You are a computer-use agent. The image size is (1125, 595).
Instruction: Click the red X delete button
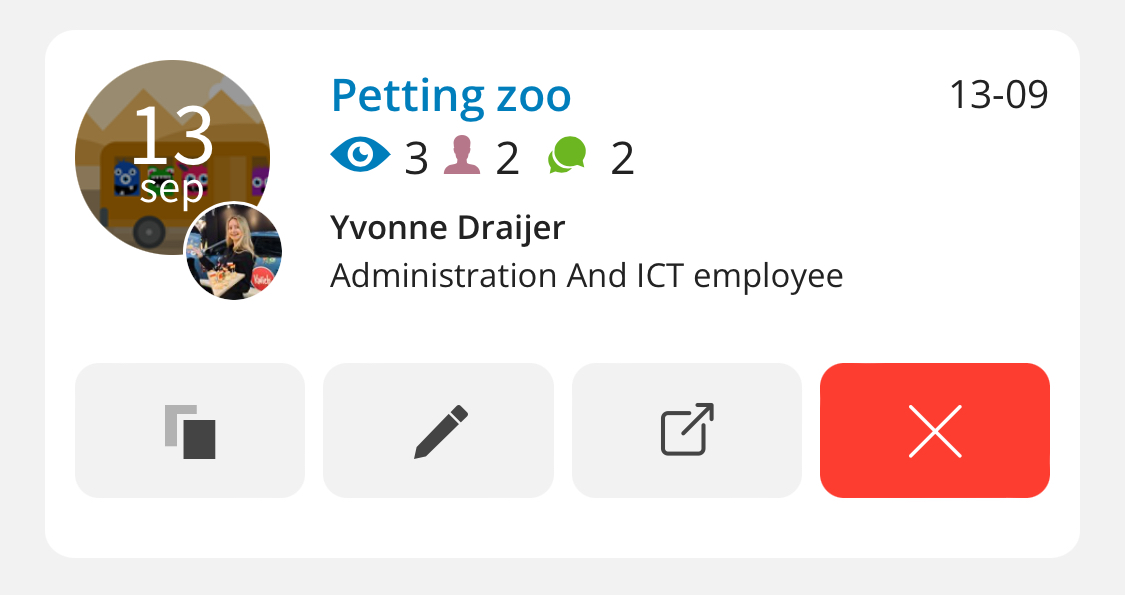point(935,431)
